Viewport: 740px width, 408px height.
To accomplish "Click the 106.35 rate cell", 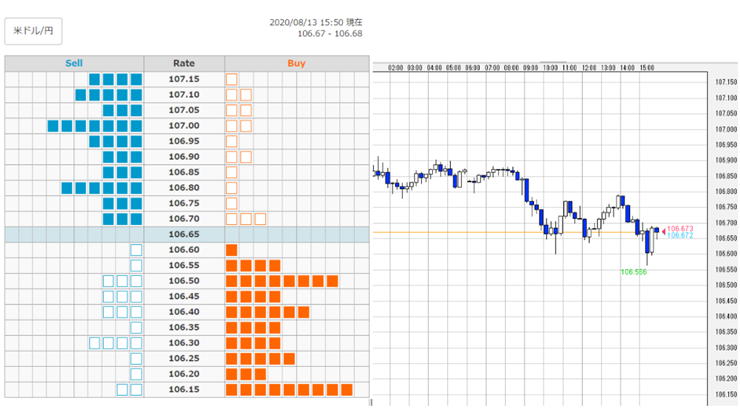I will (x=184, y=327).
